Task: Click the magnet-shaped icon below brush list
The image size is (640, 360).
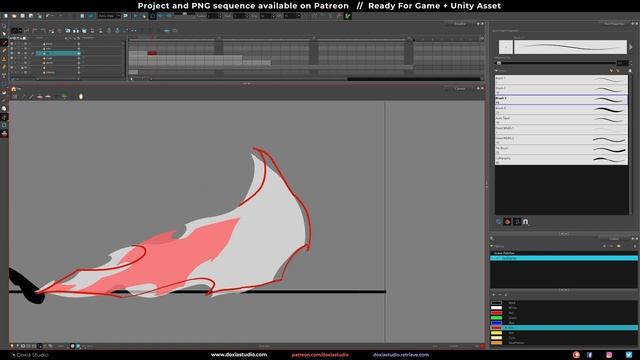Action: pos(525,222)
